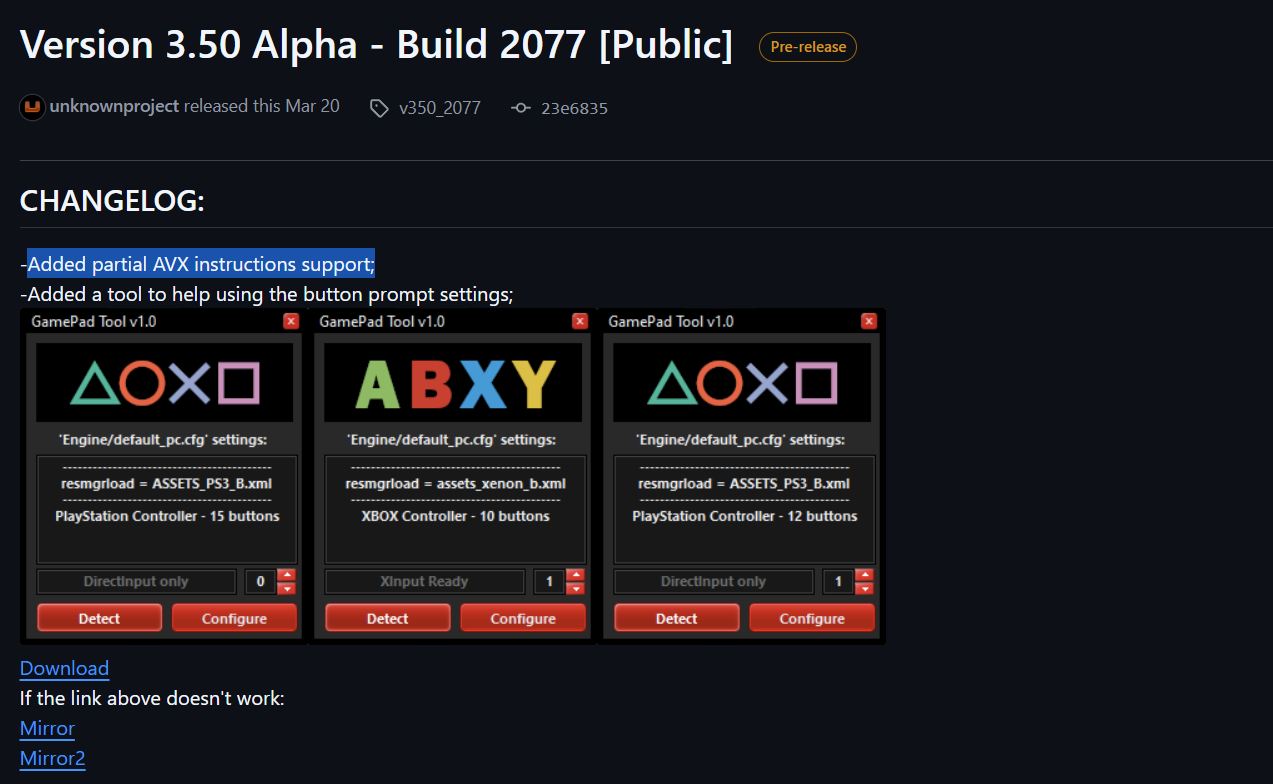Image resolution: width=1273 pixels, height=784 pixels.
Task: Close the XBOX GamePad Tool window
Action: [580, 321]
